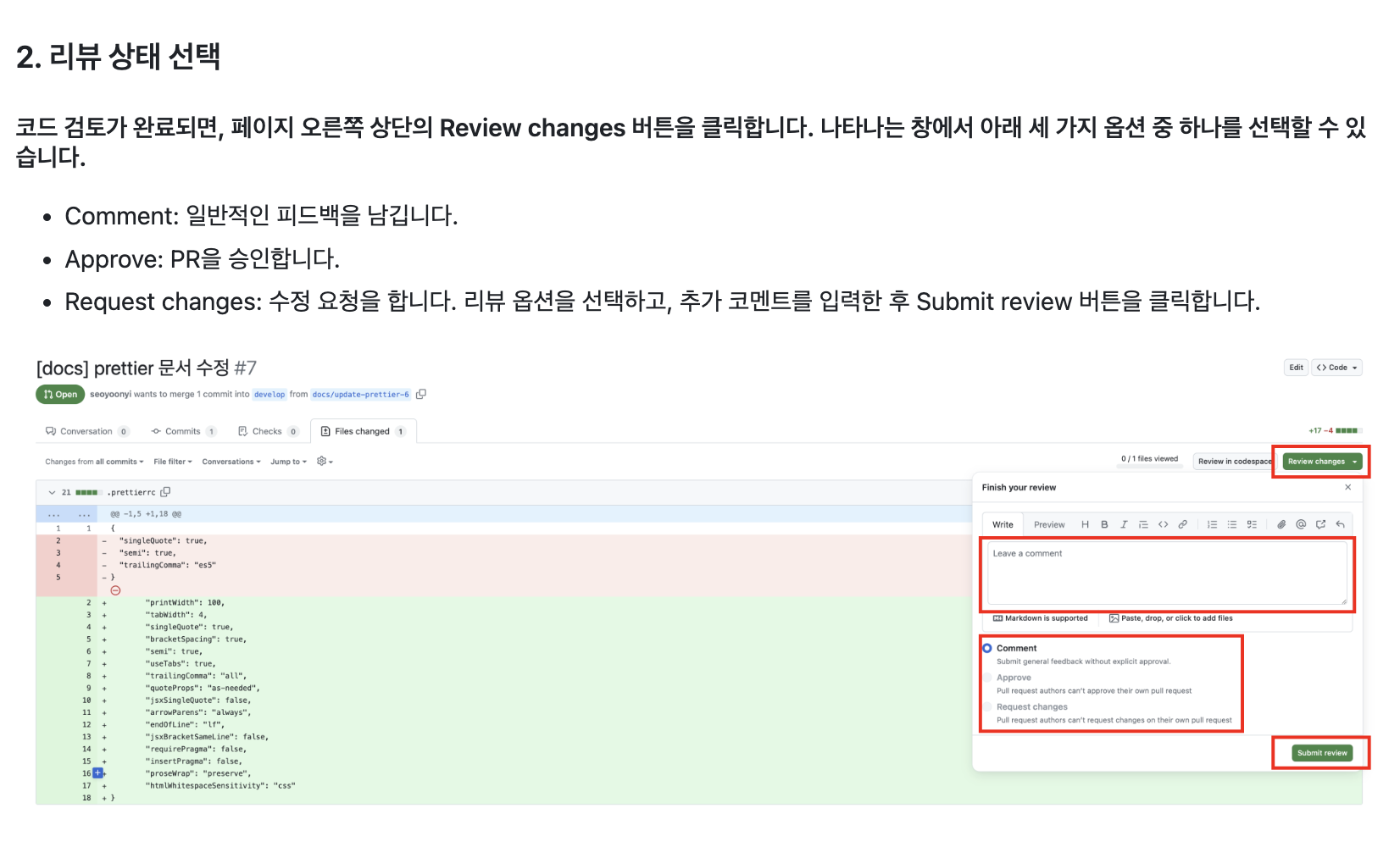Image resolution: width=1400 pixels, height=847 pixels.
Task: Apply italic formatting in review editor
Action: (x=1124, y=525)
